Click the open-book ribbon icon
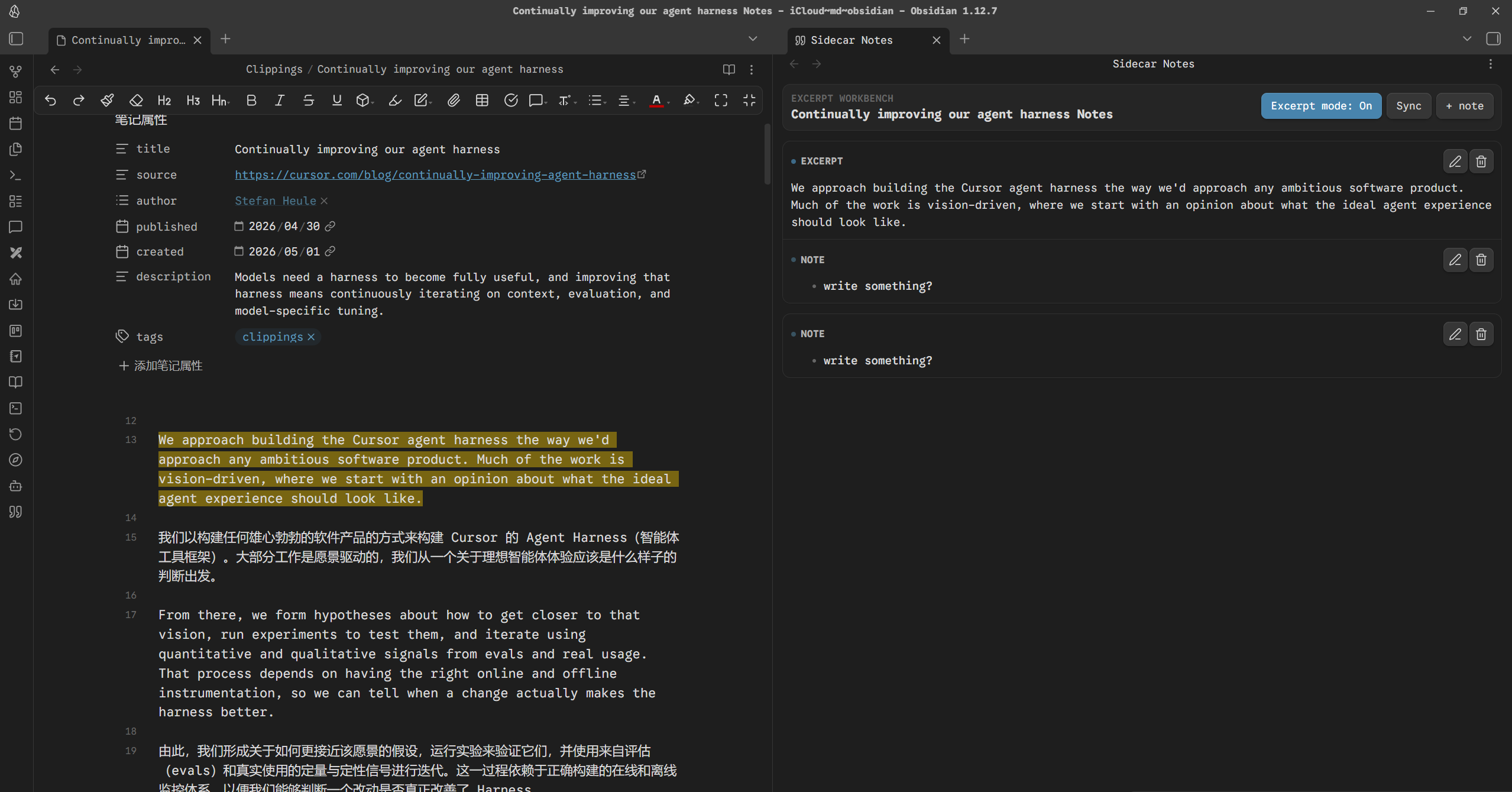The height and width of the screenshot is (792, 1512). point(16,382)
